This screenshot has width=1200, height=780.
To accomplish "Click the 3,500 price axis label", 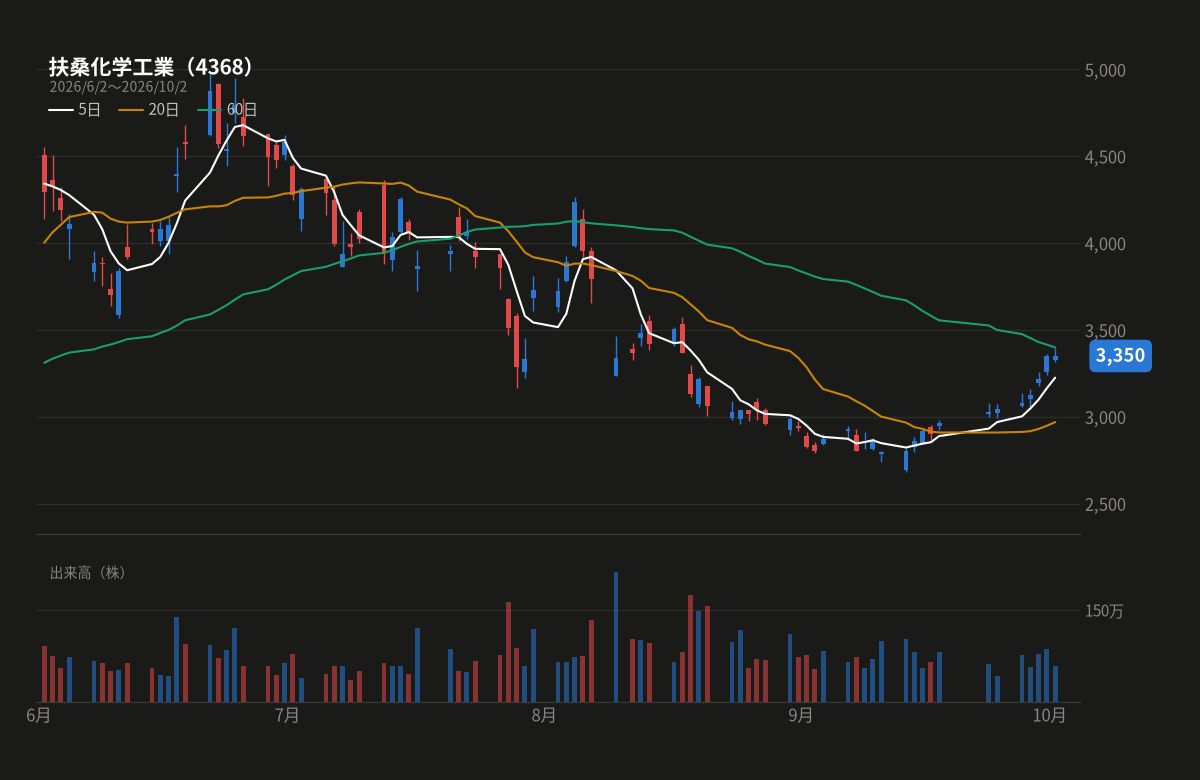I will click(1105, 331).
